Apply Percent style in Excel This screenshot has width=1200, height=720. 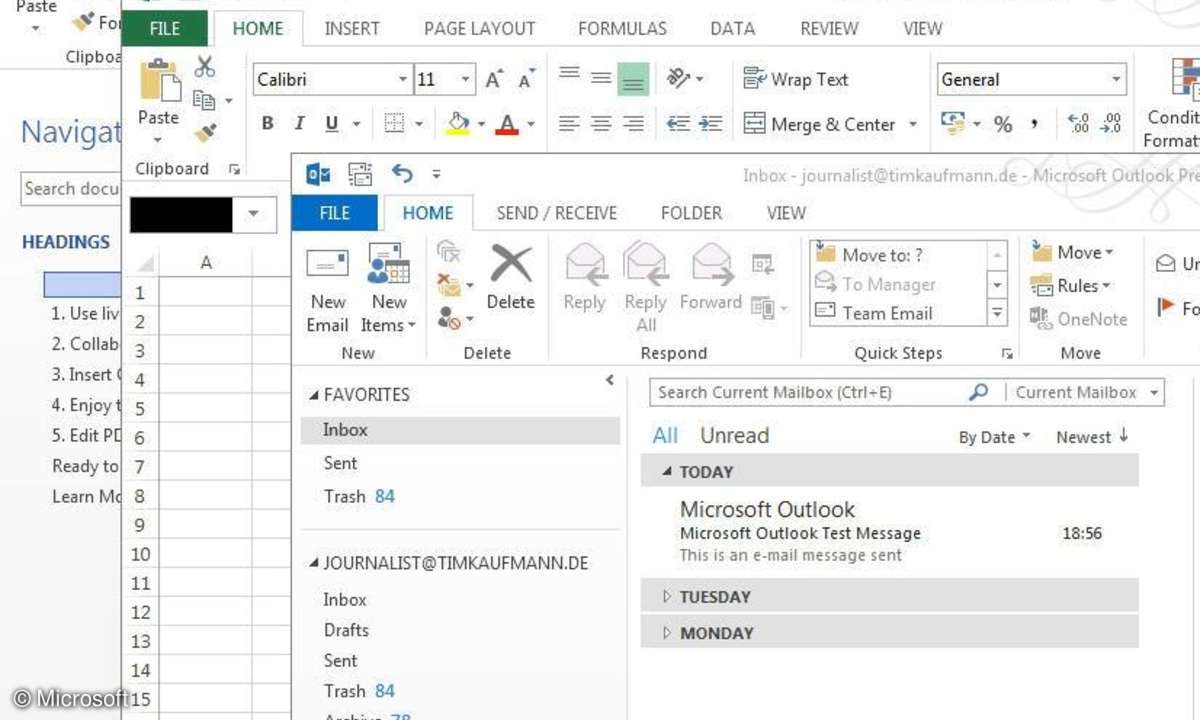click(1003, 125)
